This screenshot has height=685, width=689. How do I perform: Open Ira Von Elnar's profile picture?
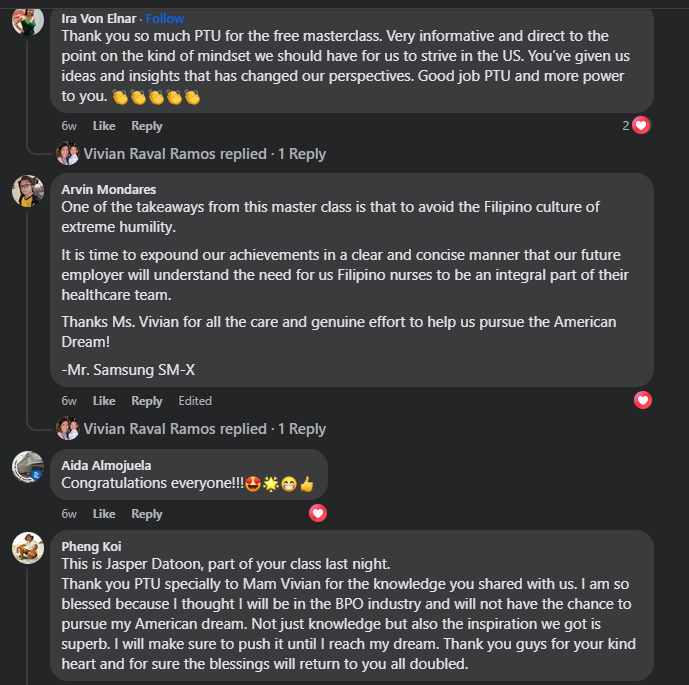27,20
